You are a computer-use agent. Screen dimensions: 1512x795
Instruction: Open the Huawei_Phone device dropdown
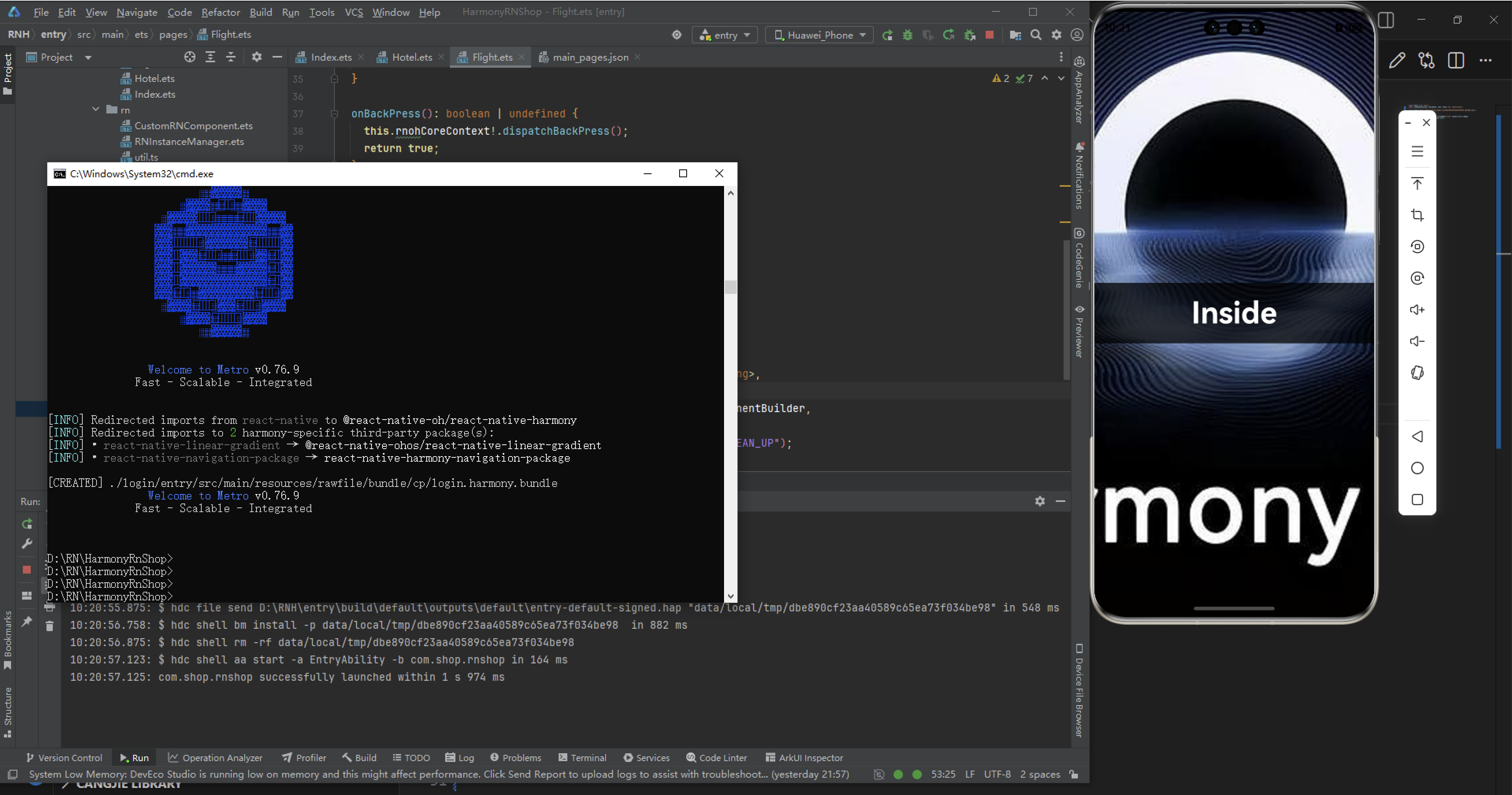point(819,35)
